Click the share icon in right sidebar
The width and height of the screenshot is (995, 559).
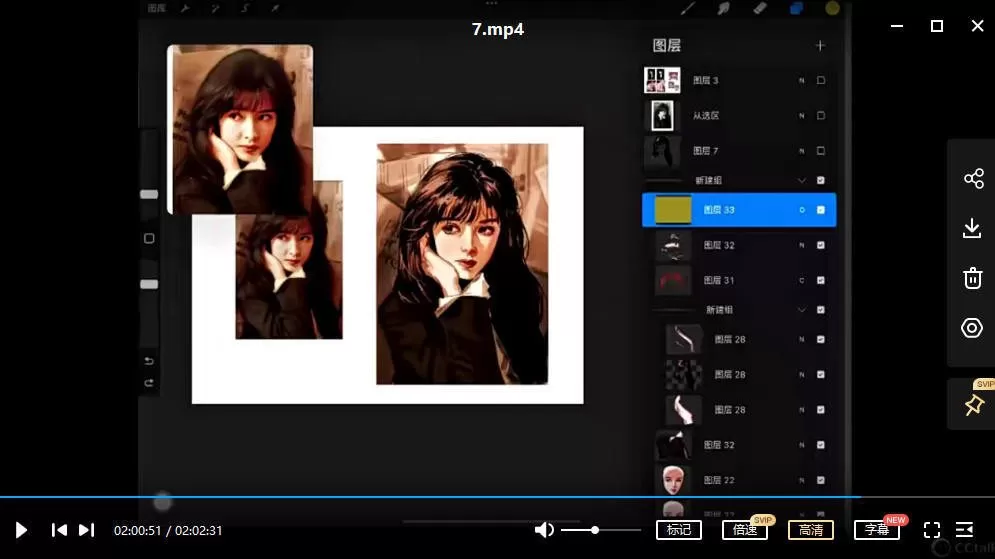point(972,179)
